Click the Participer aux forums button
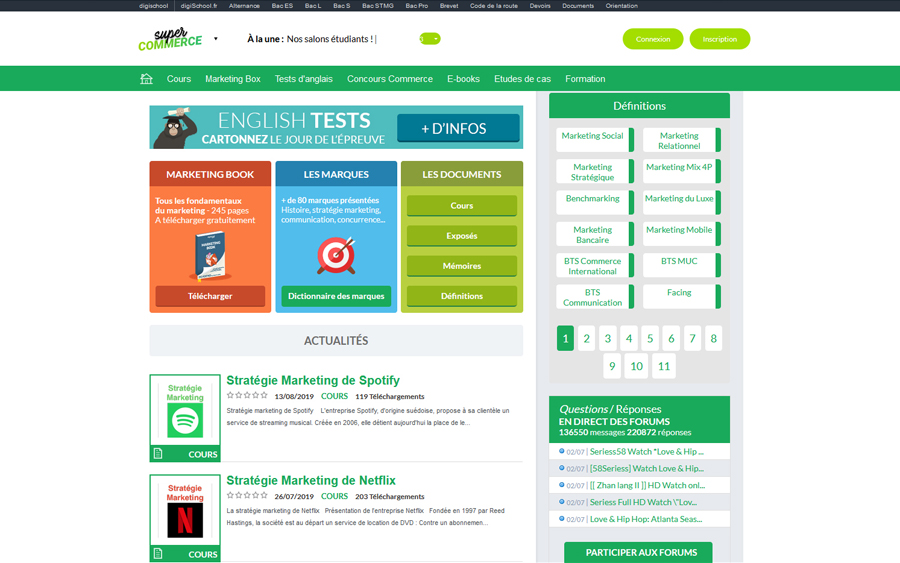 tap(638, 553)
